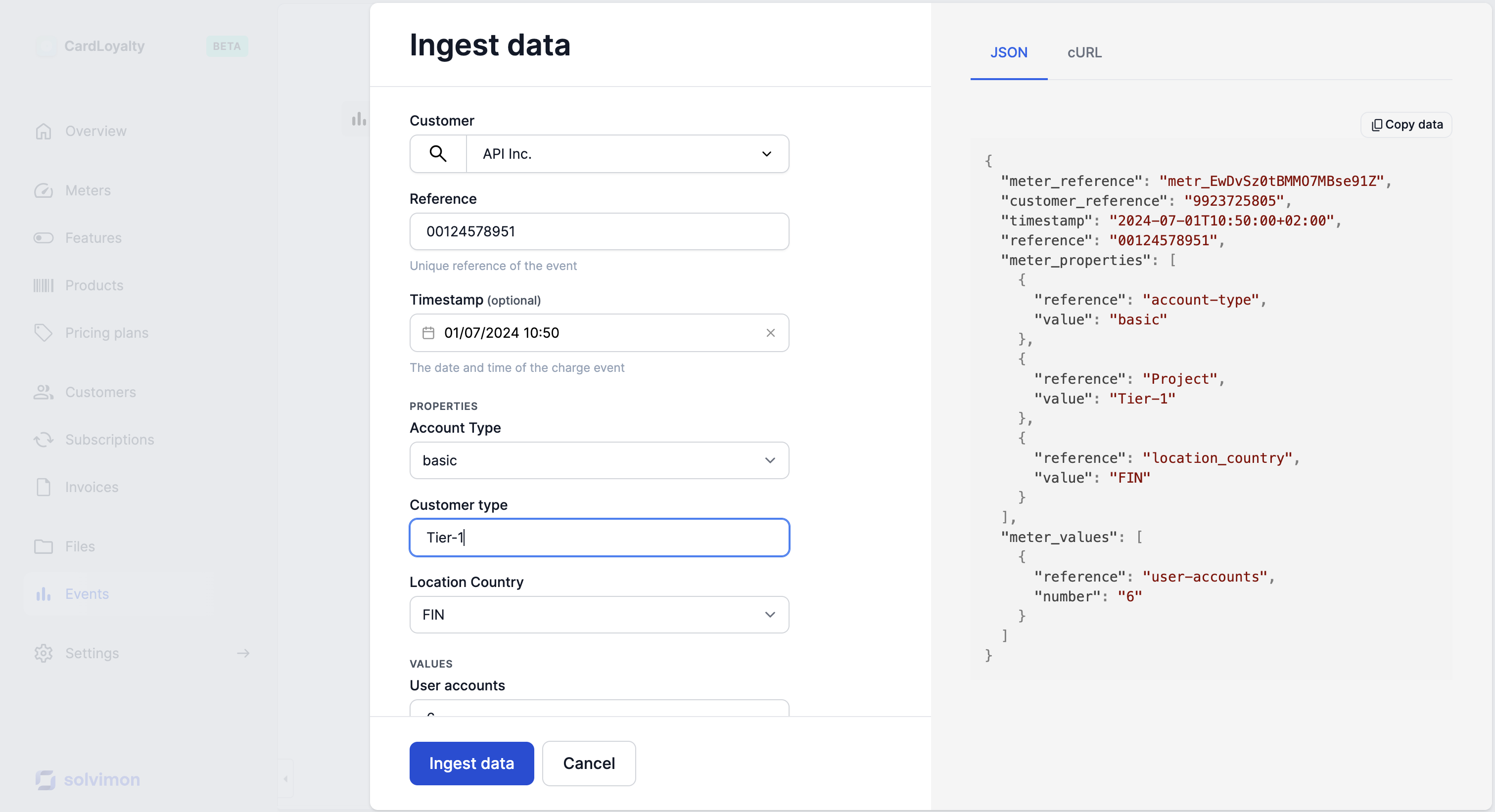Click the Copy data button
Viewport: 1495px width, 812px height.
pyautogui.click(x=1406, y=125)
